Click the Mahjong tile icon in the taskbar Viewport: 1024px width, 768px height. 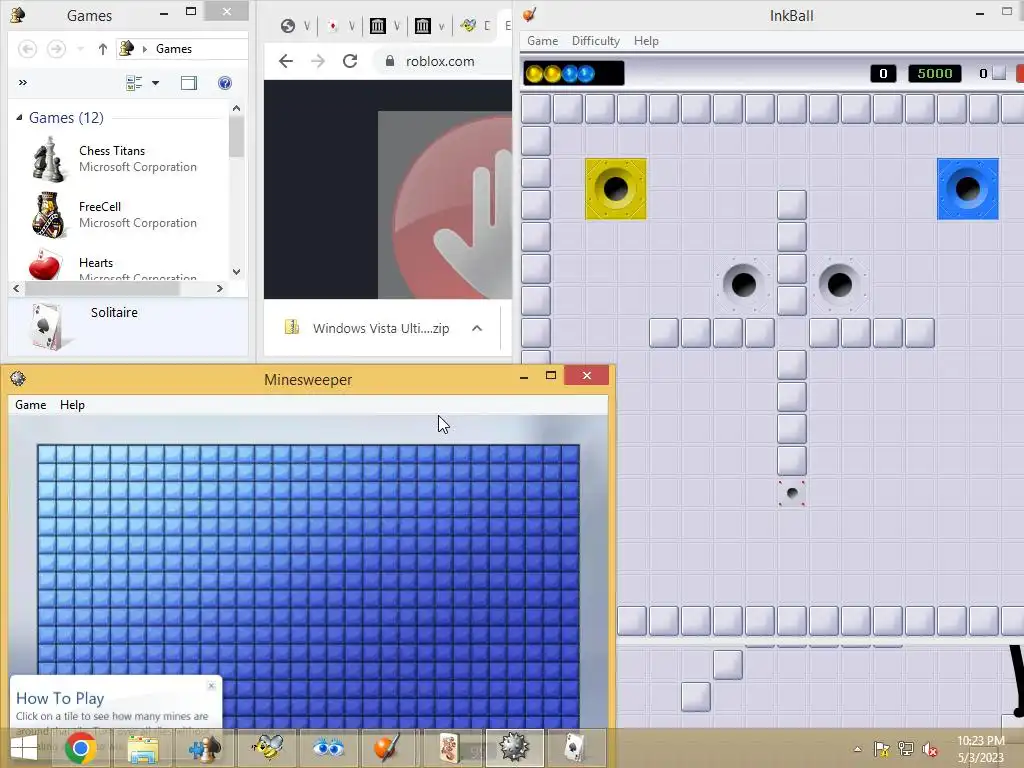[449, 748]
